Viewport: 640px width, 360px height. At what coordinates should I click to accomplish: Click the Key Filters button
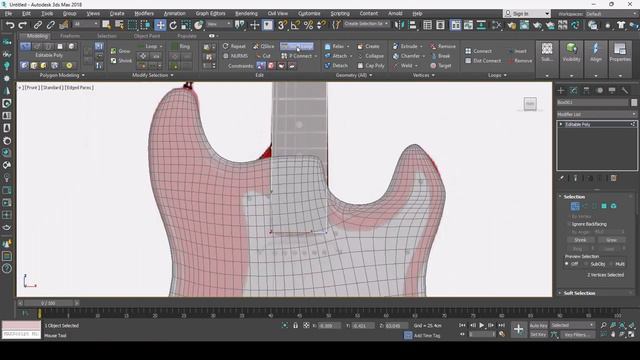(577, 335)
